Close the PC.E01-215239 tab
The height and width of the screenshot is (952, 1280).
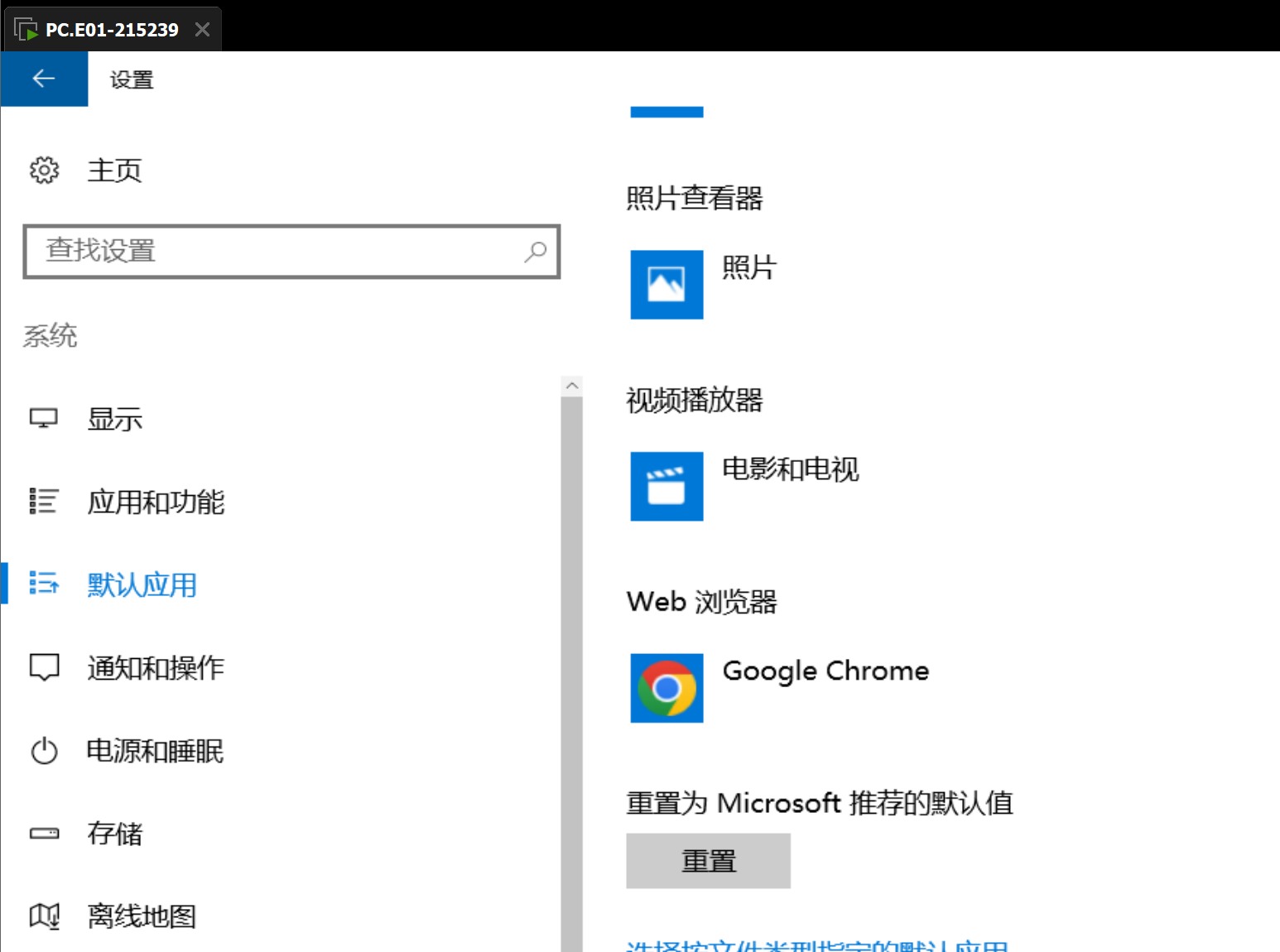click(x=202, y=30)
